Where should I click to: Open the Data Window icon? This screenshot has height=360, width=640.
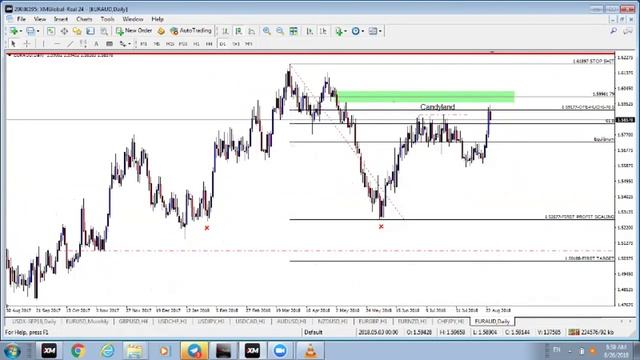pyautogui.click(x=64, y=31)
